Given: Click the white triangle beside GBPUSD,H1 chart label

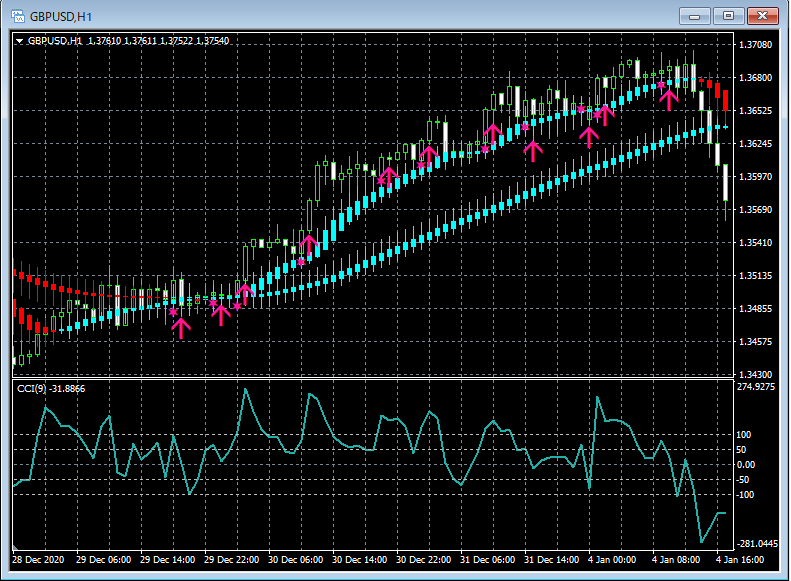Looking at the screenshot, I should pos(20,41).
